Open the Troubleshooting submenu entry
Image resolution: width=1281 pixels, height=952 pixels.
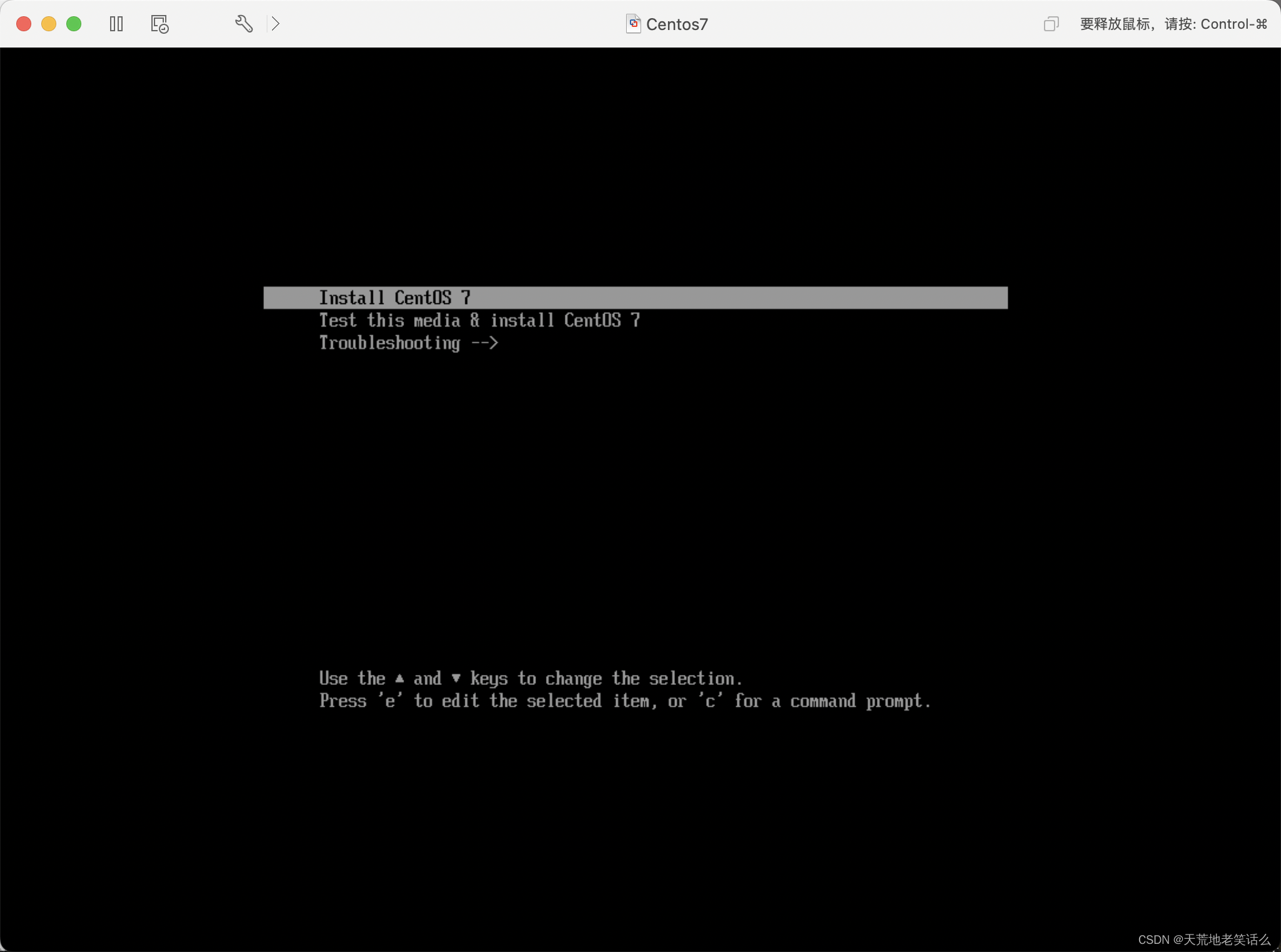click(x=408, y=343)
